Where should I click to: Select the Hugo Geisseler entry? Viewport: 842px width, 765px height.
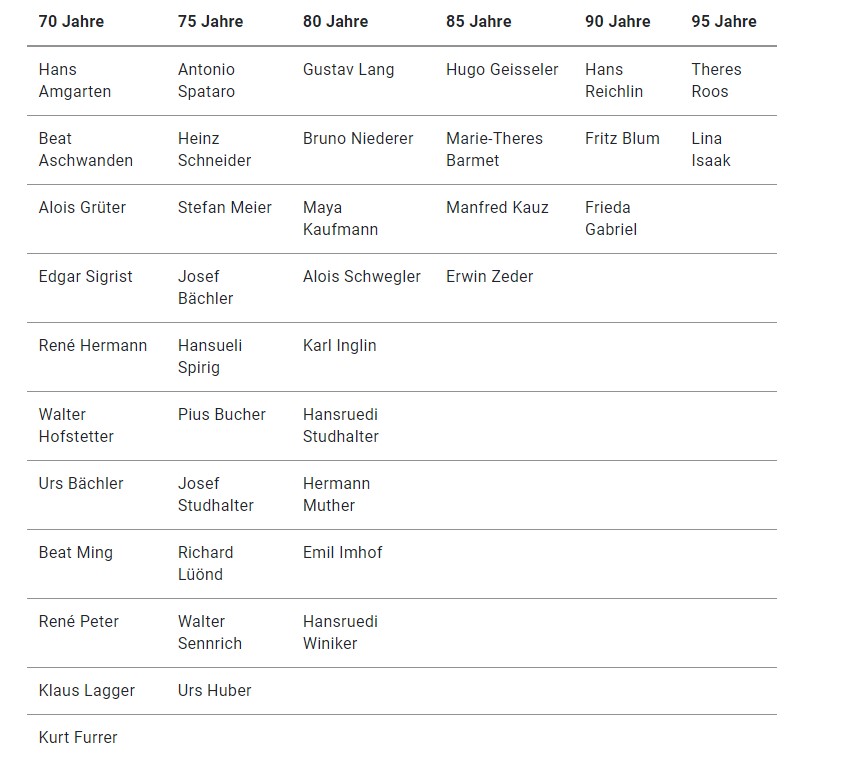502,69
